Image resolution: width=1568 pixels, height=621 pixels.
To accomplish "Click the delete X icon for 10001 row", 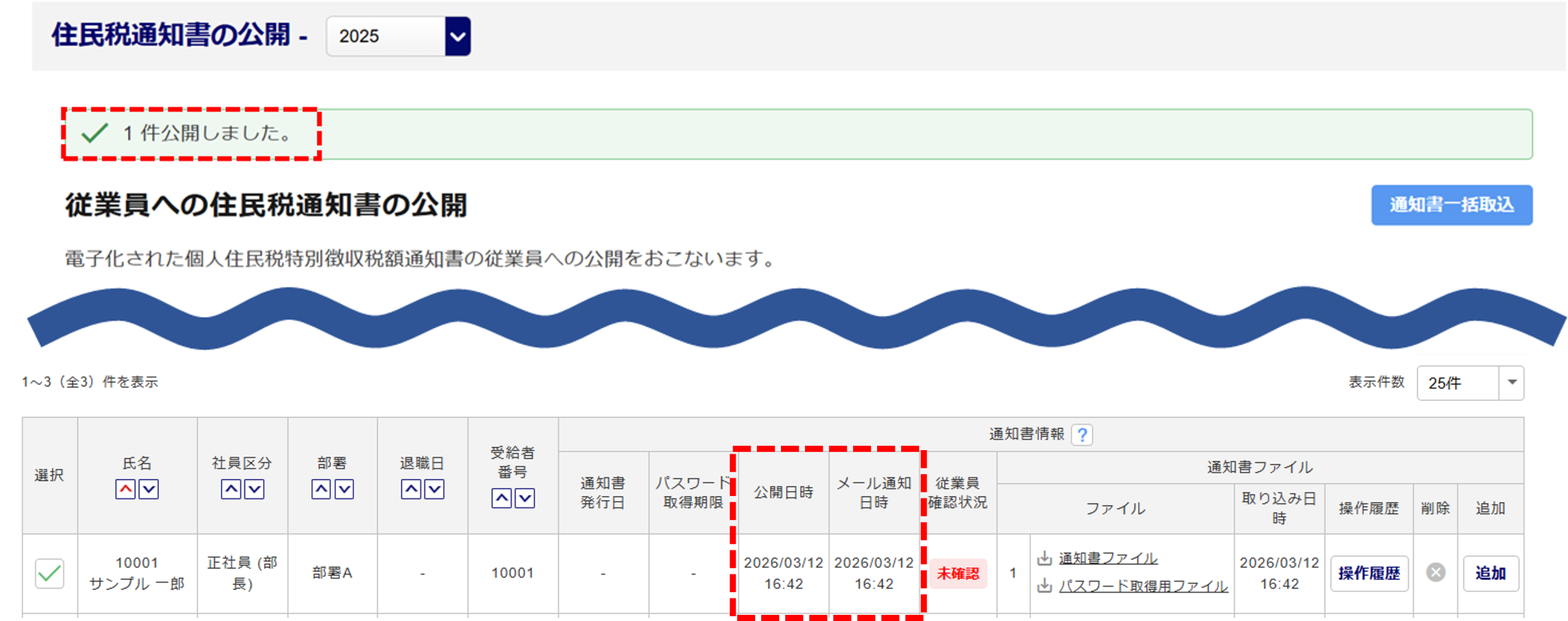I will pos(1435,573).
